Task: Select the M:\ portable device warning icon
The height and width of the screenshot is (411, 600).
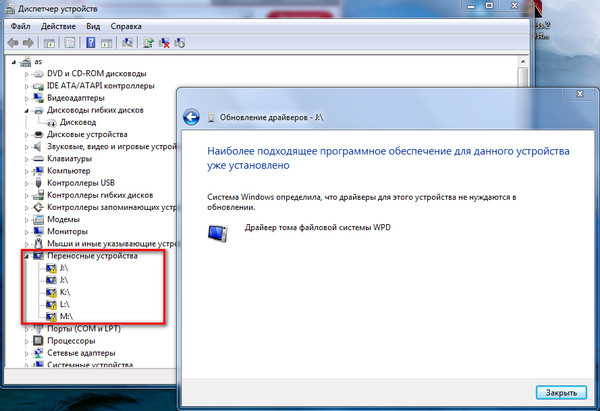Action: (51, 317)
